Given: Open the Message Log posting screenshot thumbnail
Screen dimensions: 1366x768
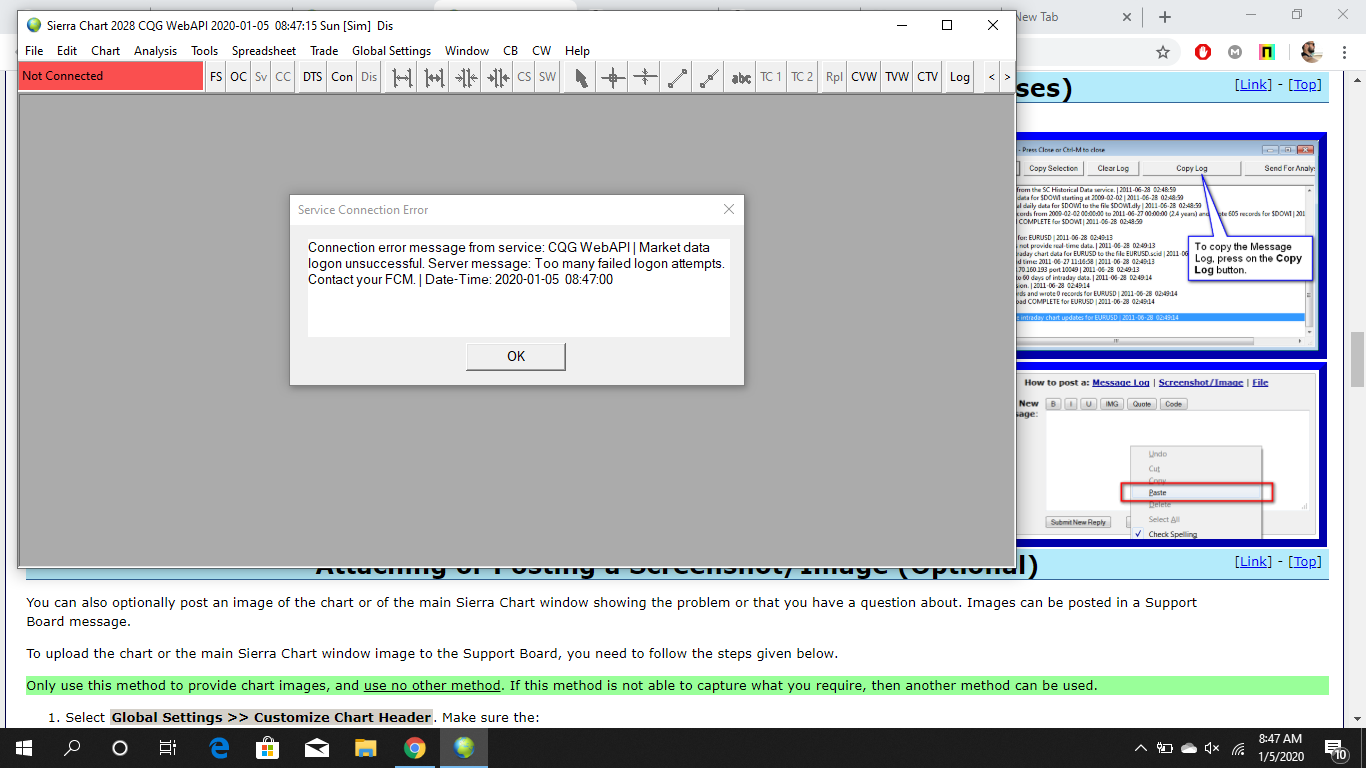Looking at the screenshot, I should (1170, 454).
